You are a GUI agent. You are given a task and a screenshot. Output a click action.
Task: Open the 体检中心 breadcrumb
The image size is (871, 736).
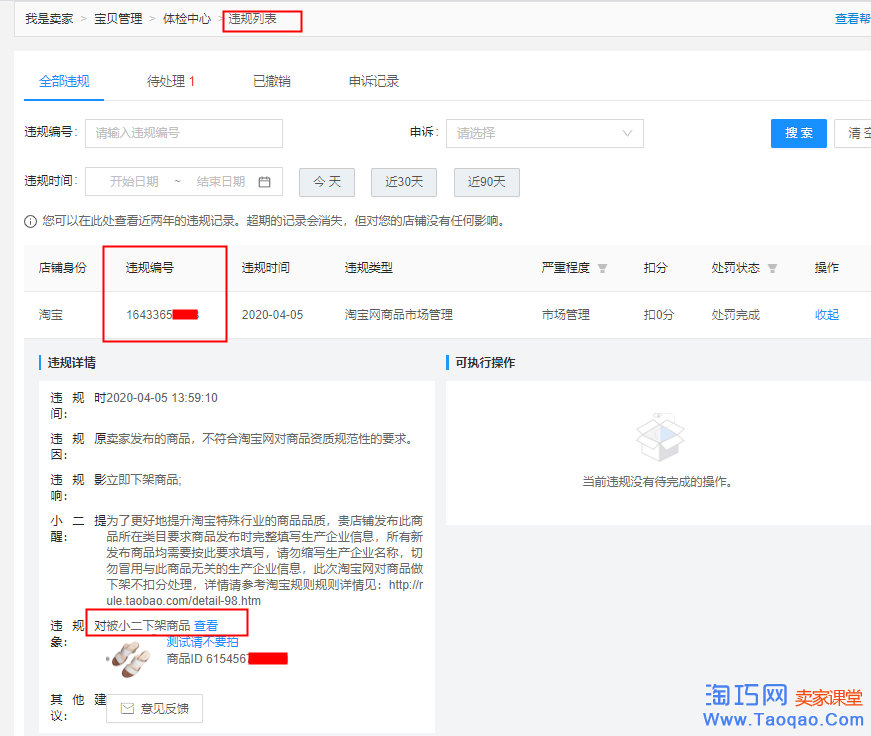(x=187, y=19)
